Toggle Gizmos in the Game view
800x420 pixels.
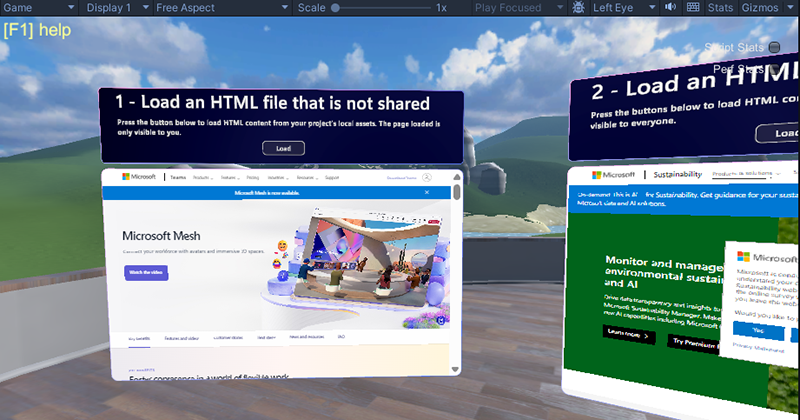pyautogui.click(x=760, y=8)
